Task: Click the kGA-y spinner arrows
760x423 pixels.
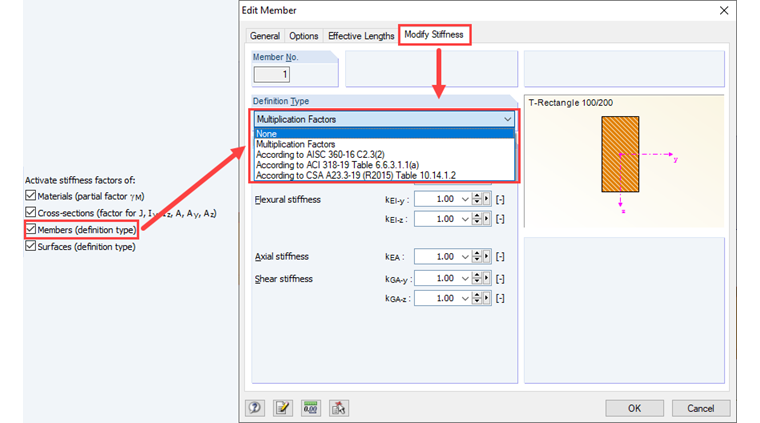Action: point(476,278)
